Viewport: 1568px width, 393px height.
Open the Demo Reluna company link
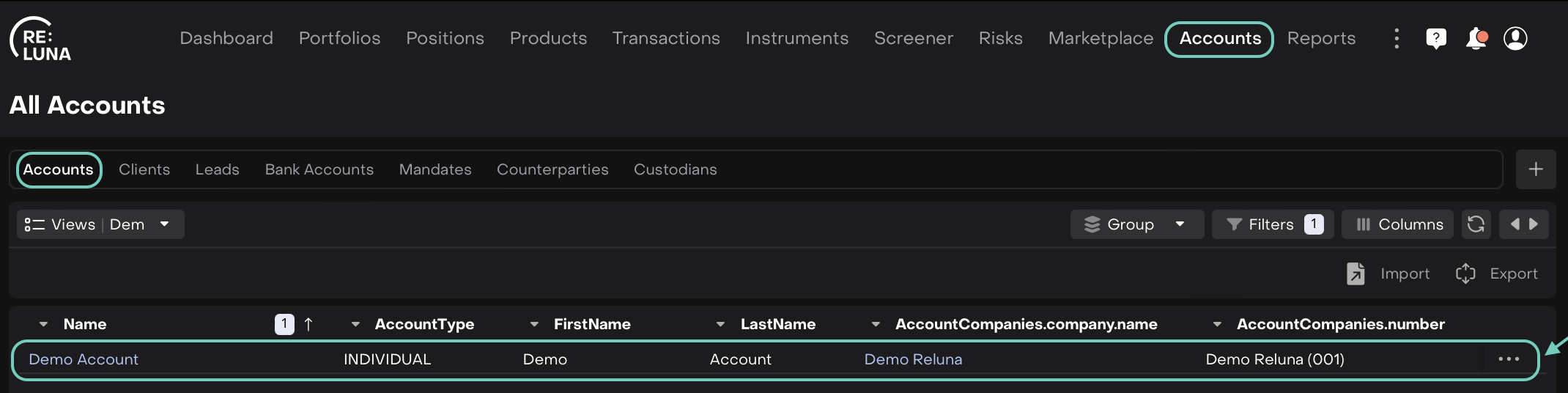(913, 359)
